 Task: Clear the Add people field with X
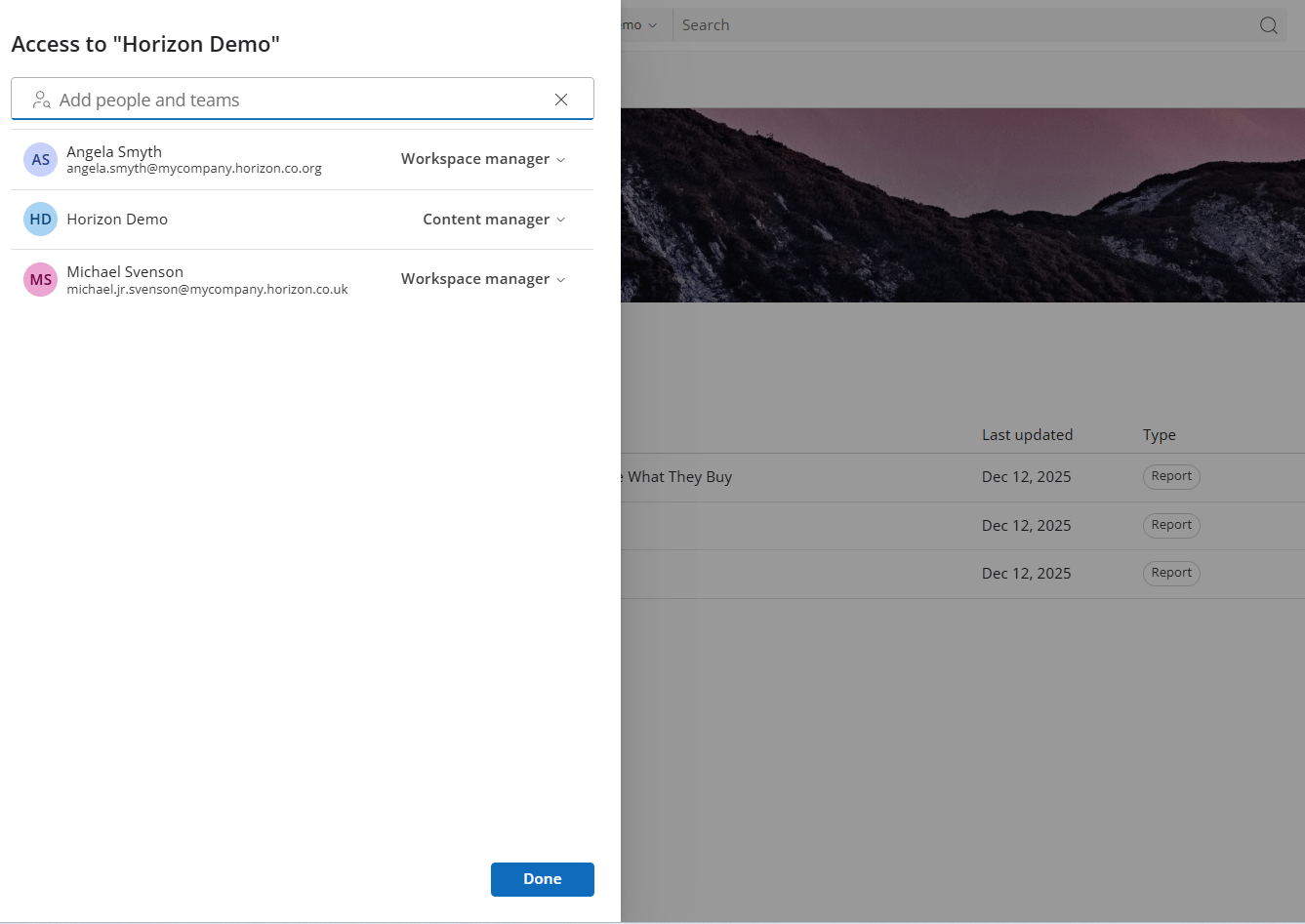(561, 100)
